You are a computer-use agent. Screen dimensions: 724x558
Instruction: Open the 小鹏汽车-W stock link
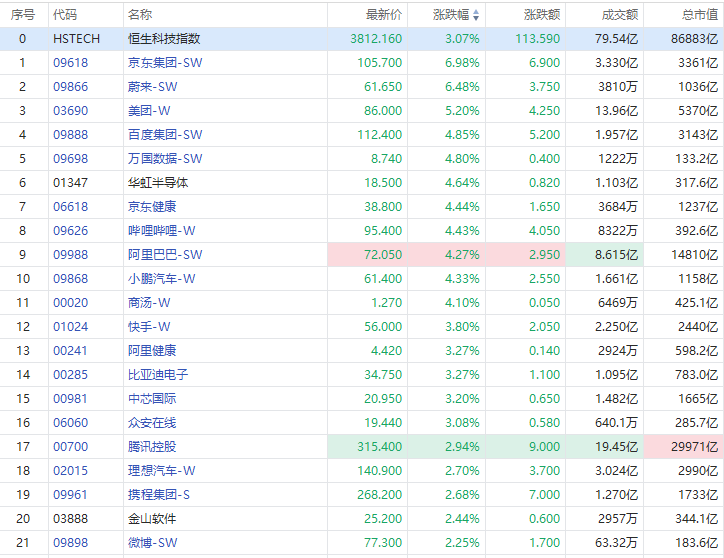(x=162, y=279)
